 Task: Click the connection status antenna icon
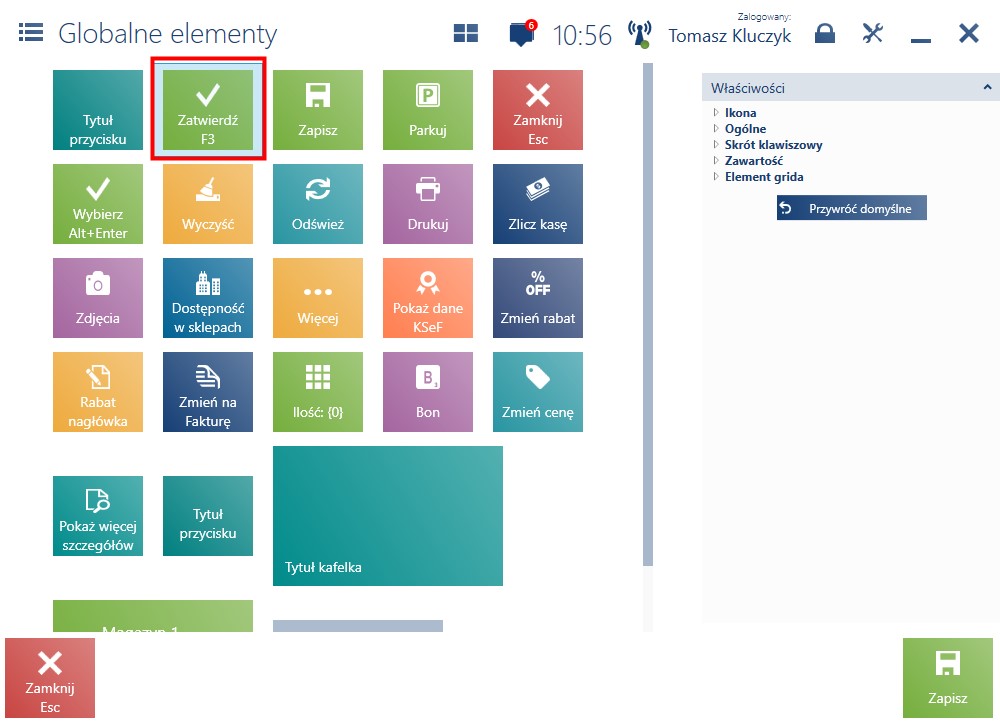639,34
